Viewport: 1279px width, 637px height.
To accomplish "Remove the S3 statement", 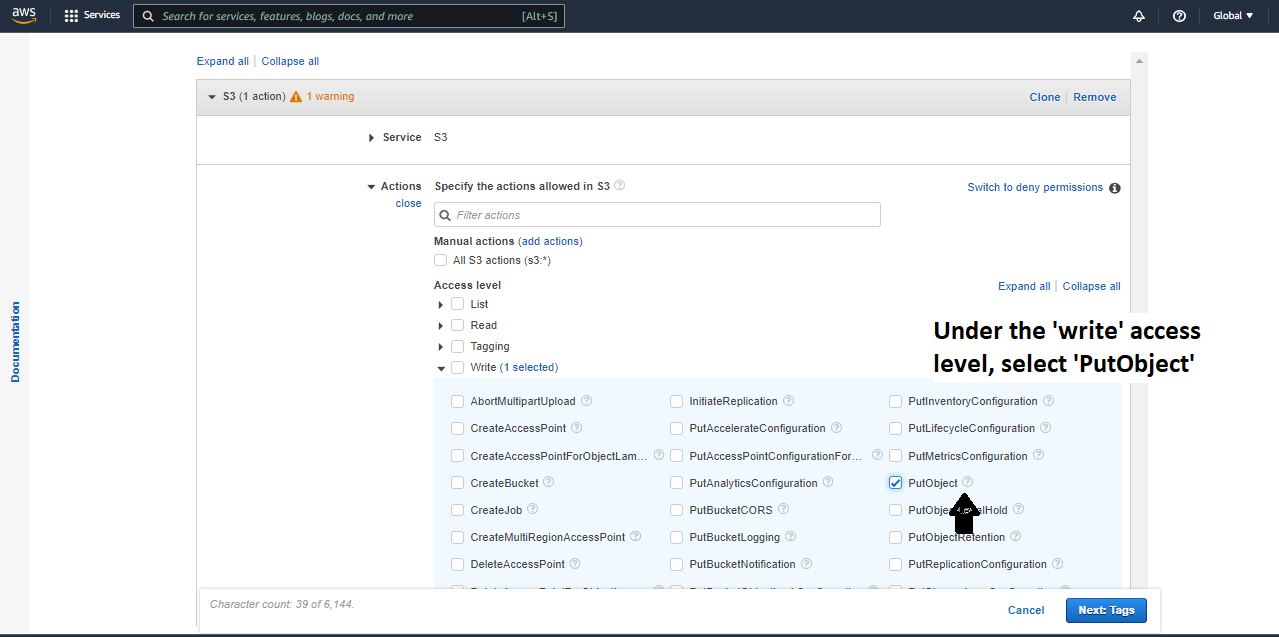I will 1095,97.
